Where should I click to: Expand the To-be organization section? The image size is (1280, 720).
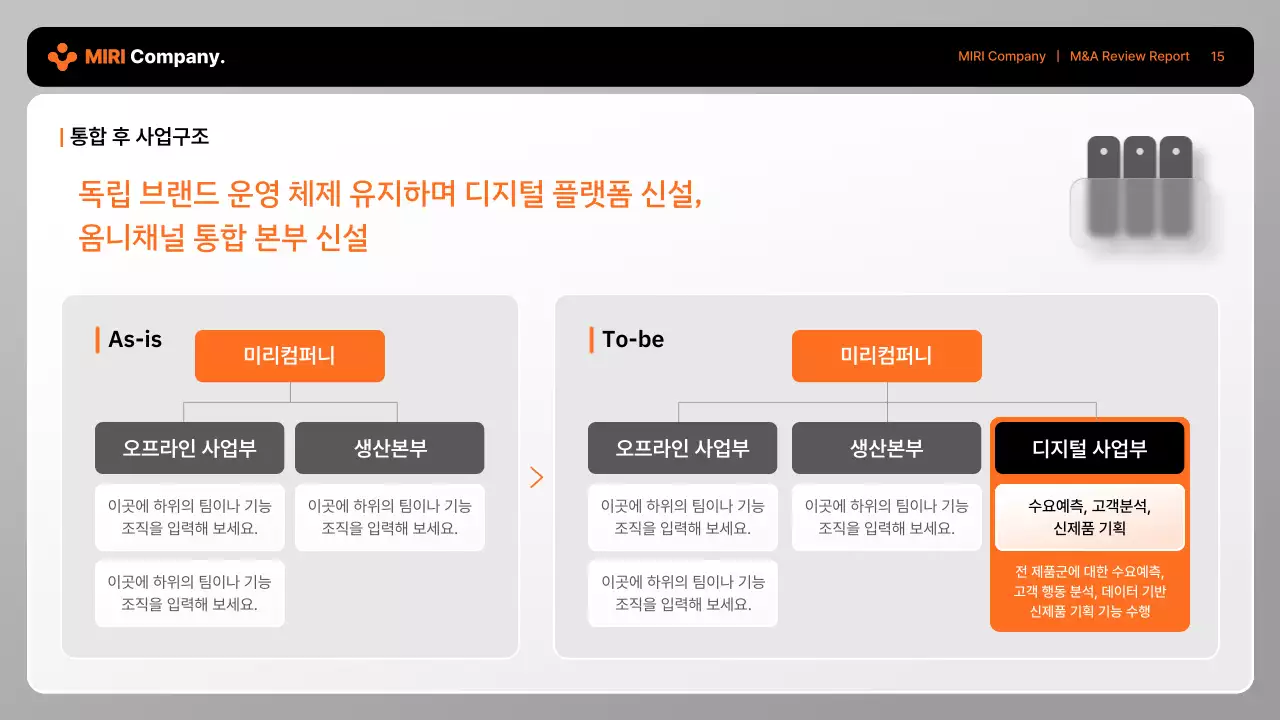point(886,475)
